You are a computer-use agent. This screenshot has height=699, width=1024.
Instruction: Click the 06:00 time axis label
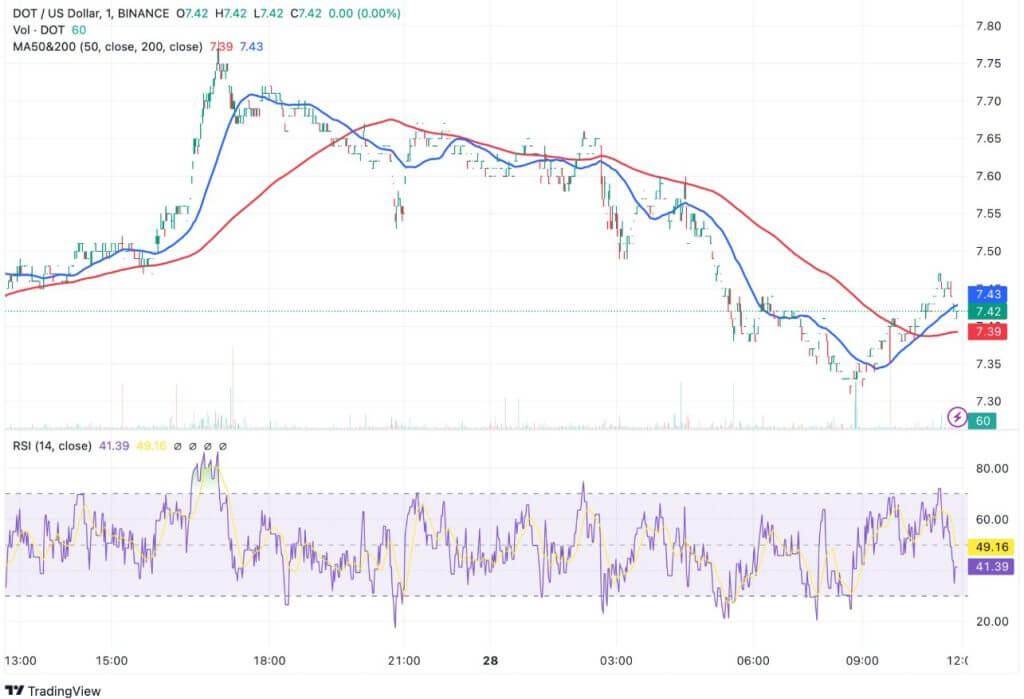[x=753, y=660]
